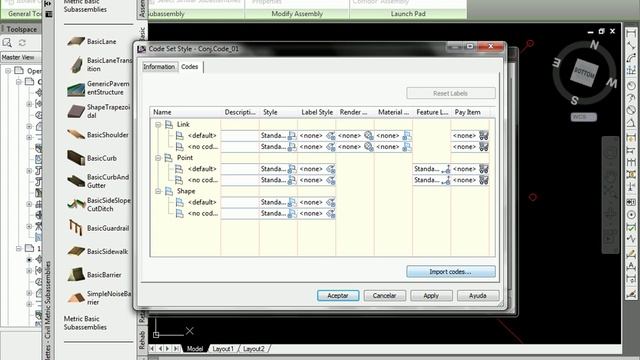Open pay item picker for Link default
640x360 pixels.
(484, 136)
